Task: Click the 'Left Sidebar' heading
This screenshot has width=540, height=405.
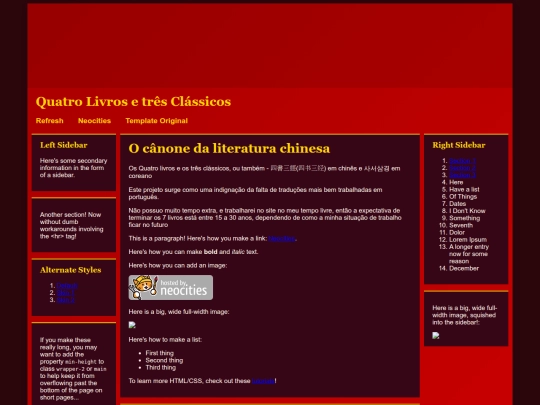Action: coord(64,145)
